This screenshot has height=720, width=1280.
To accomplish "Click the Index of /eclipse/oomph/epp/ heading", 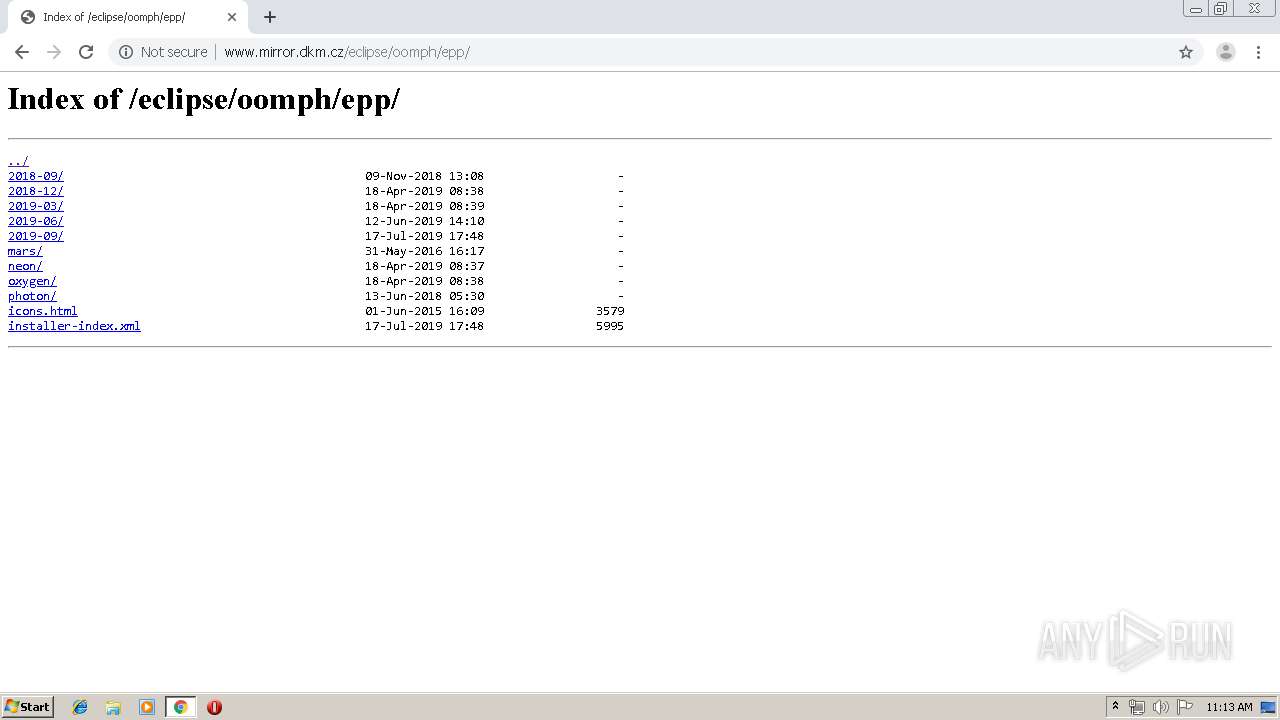I will (204, 99).
